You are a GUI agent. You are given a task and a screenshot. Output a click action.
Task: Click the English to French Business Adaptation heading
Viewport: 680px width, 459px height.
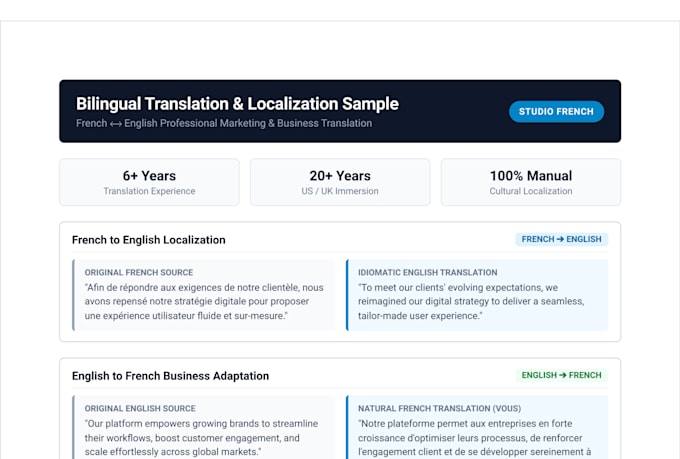pos(170,376)
